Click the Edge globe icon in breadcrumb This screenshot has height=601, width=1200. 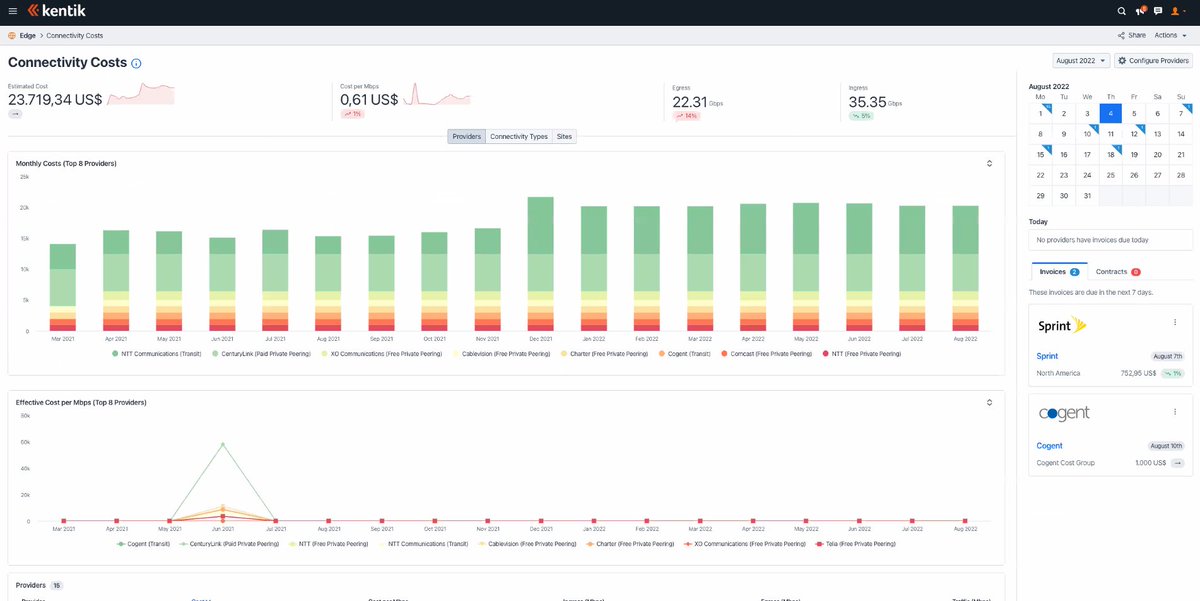(x=12, y=35)
